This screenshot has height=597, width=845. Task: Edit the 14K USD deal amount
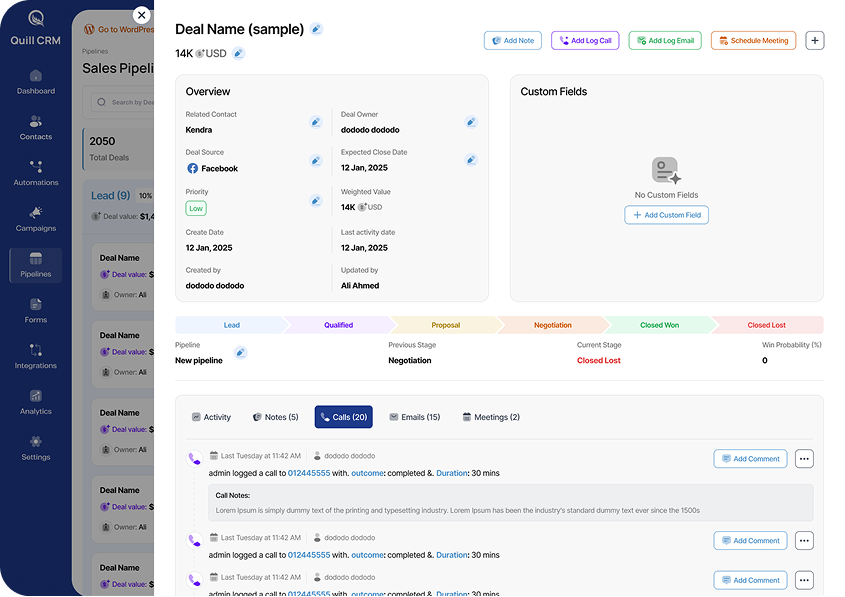pyautogui.click(x=238, y=53)
